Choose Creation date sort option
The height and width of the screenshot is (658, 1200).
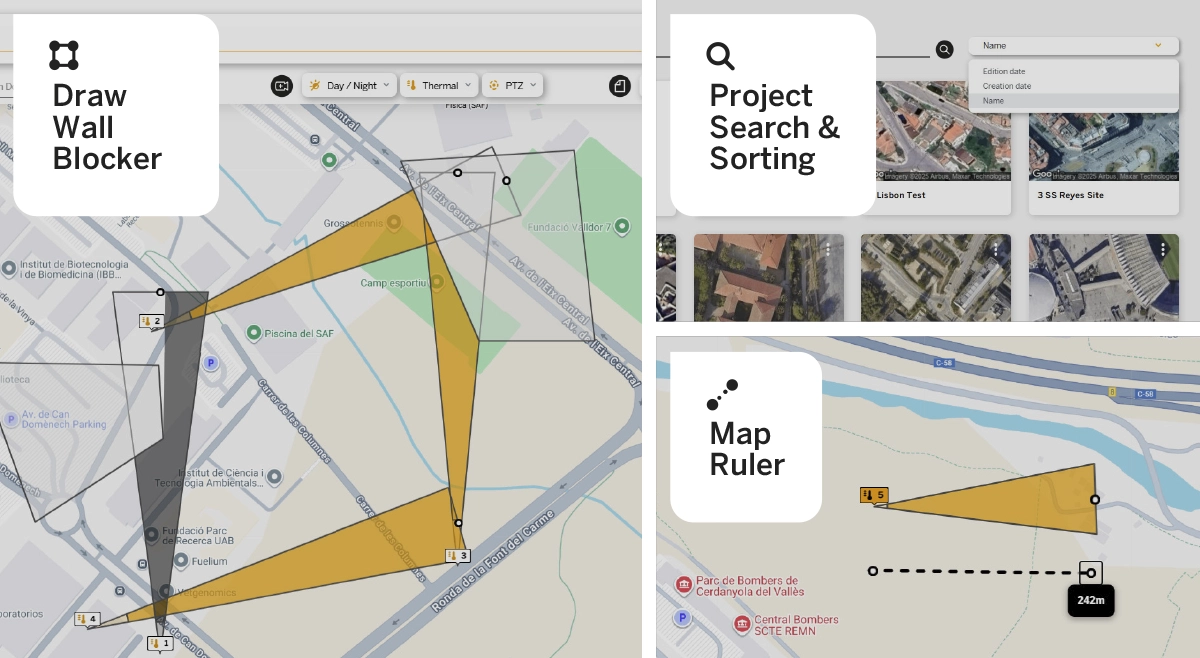(1006, 86)
